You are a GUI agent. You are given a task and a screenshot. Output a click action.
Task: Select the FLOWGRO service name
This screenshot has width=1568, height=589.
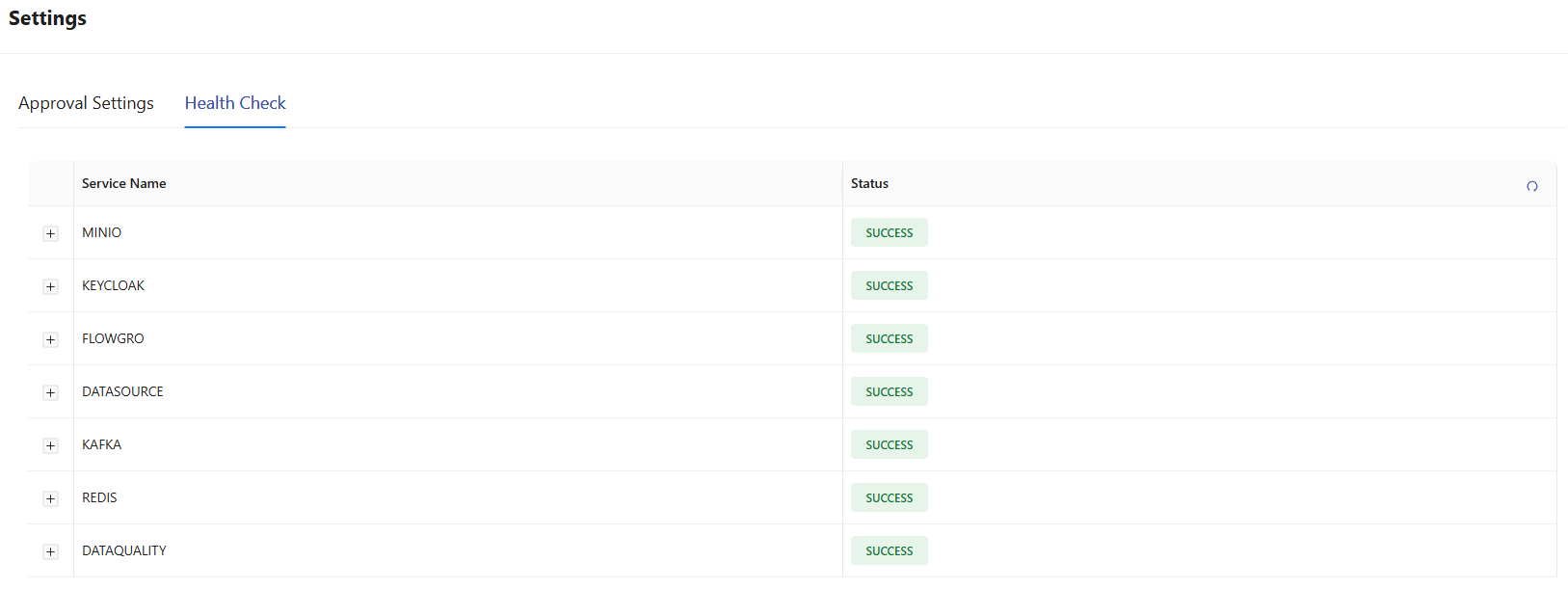(x=113, y=338)
